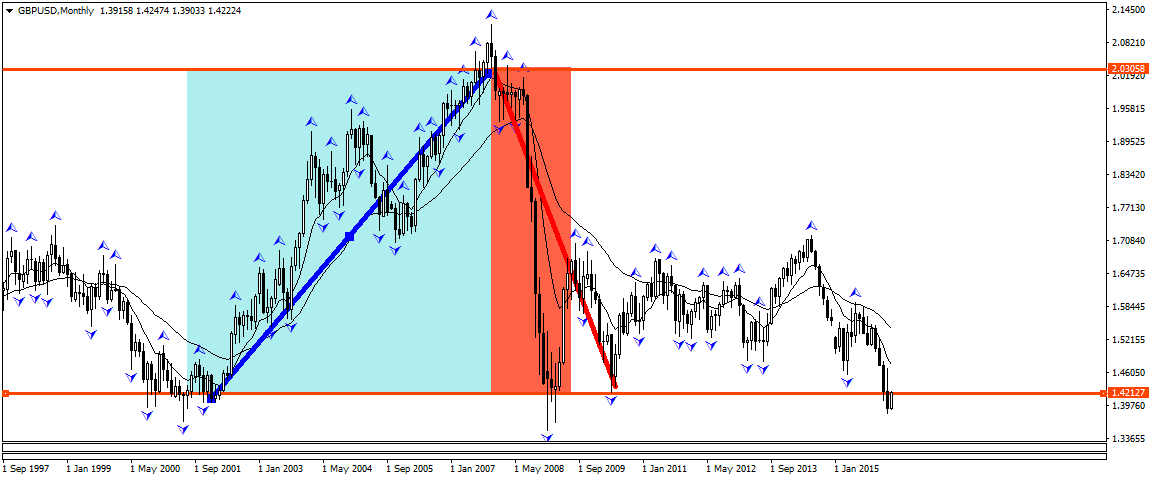
Task: Click the 1.33655 price axis label
Action: click(1128, 438)
